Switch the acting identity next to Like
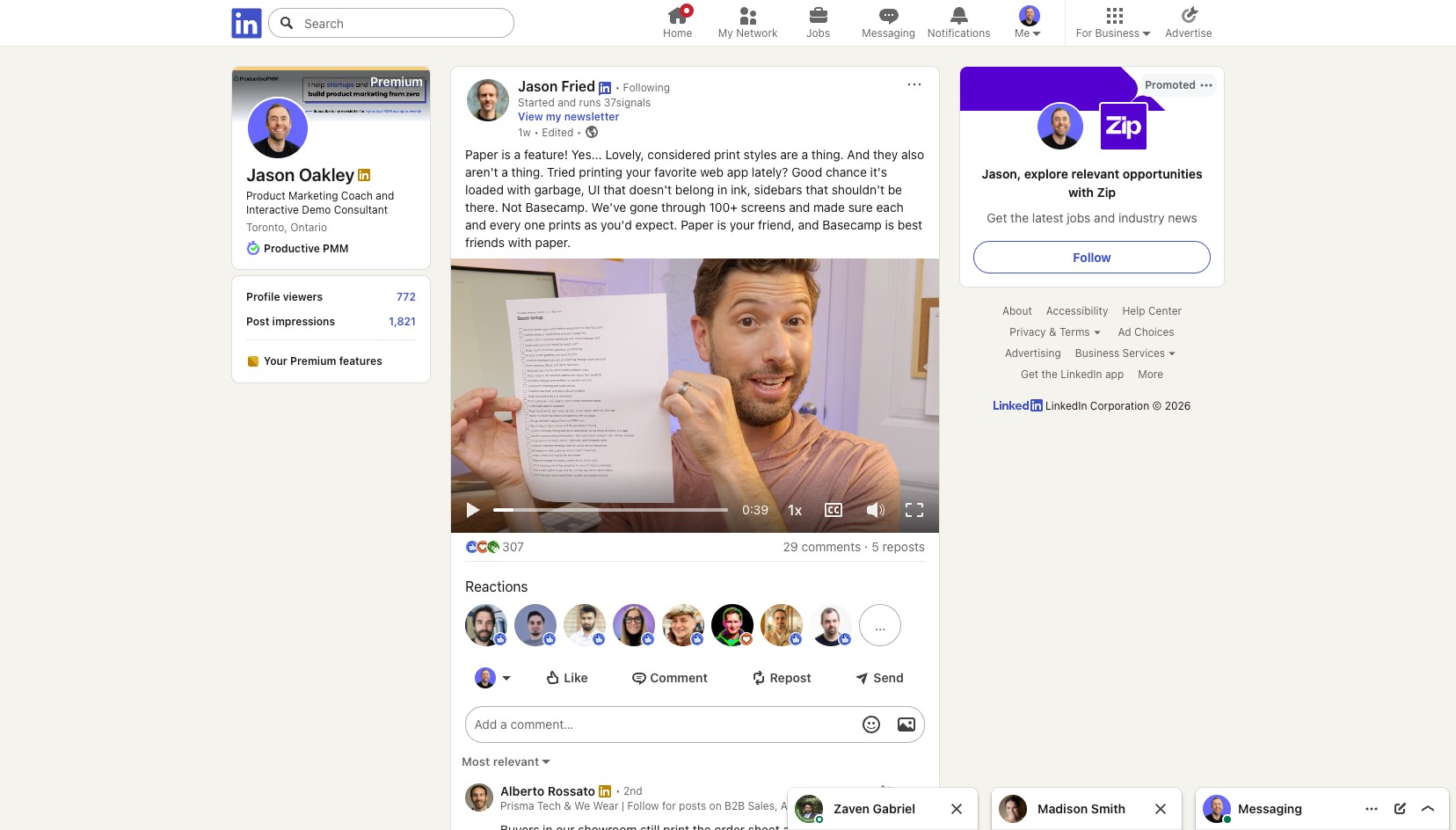Viewport: 1456px width, 830px height. tap(493, 678)
